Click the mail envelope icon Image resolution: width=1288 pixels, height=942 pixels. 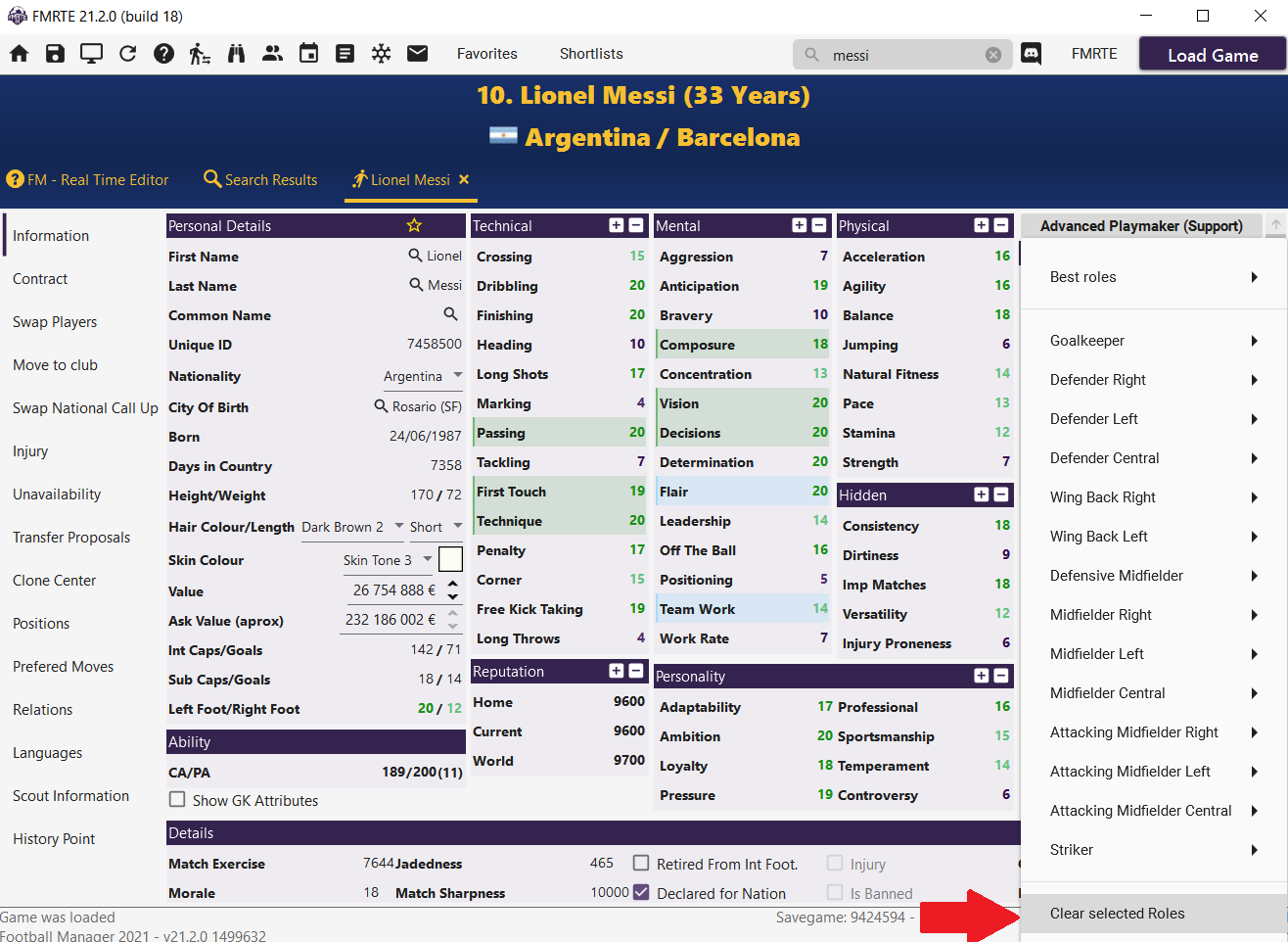click(x=418, y=54)
